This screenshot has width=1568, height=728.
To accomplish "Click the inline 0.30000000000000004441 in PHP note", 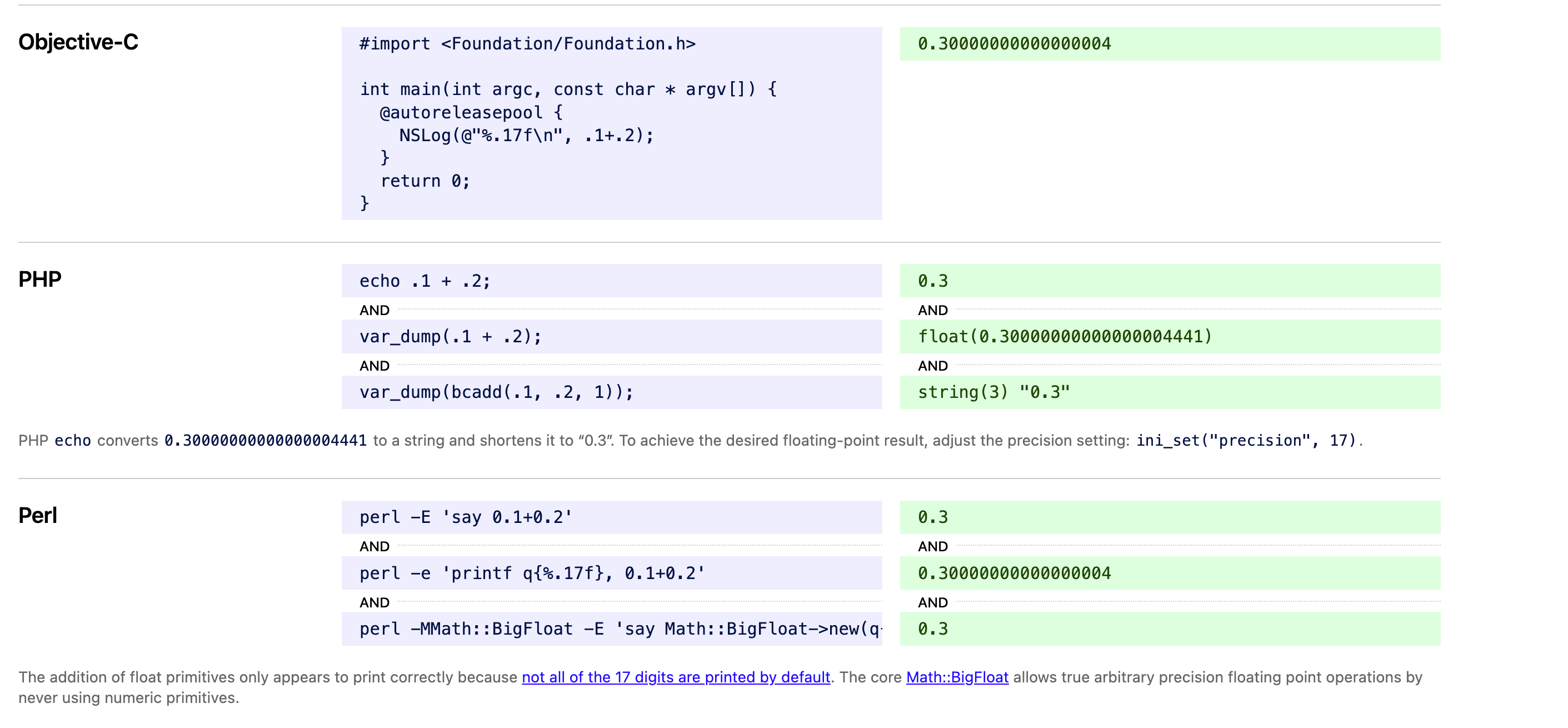I will 266,440.
